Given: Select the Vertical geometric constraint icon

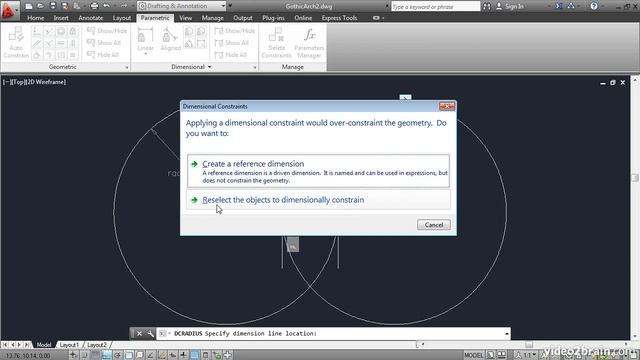Looking at the screenshot, I should click(73, 43).
